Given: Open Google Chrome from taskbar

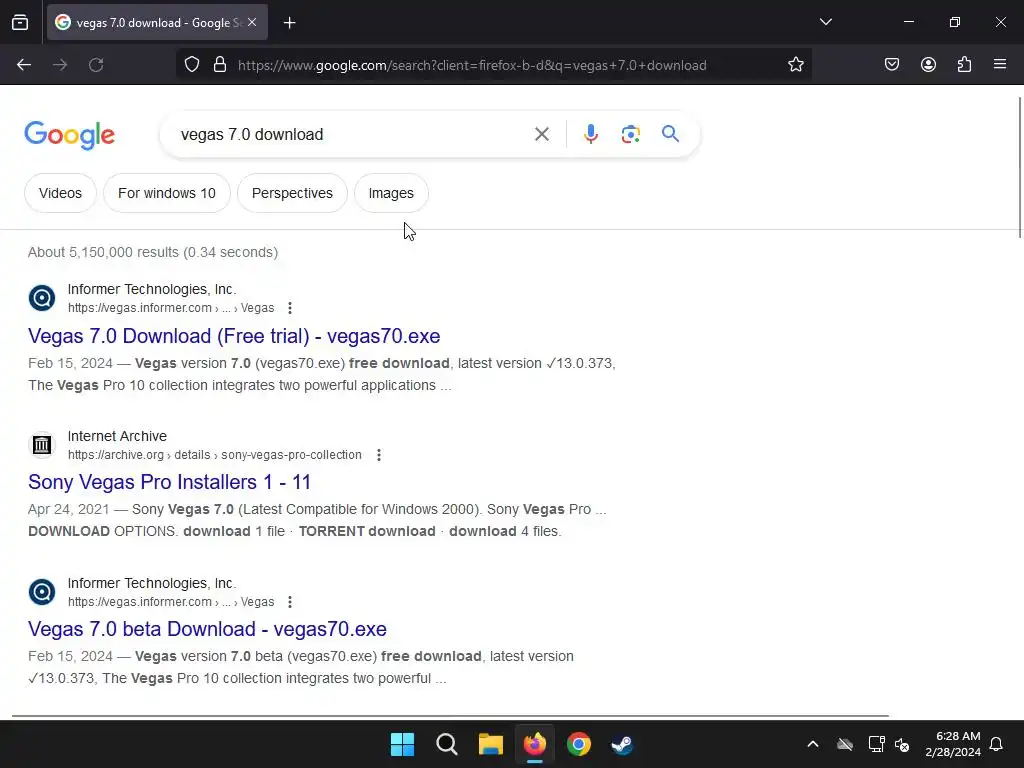Looking at the screenshot, I should pos(579,744).
